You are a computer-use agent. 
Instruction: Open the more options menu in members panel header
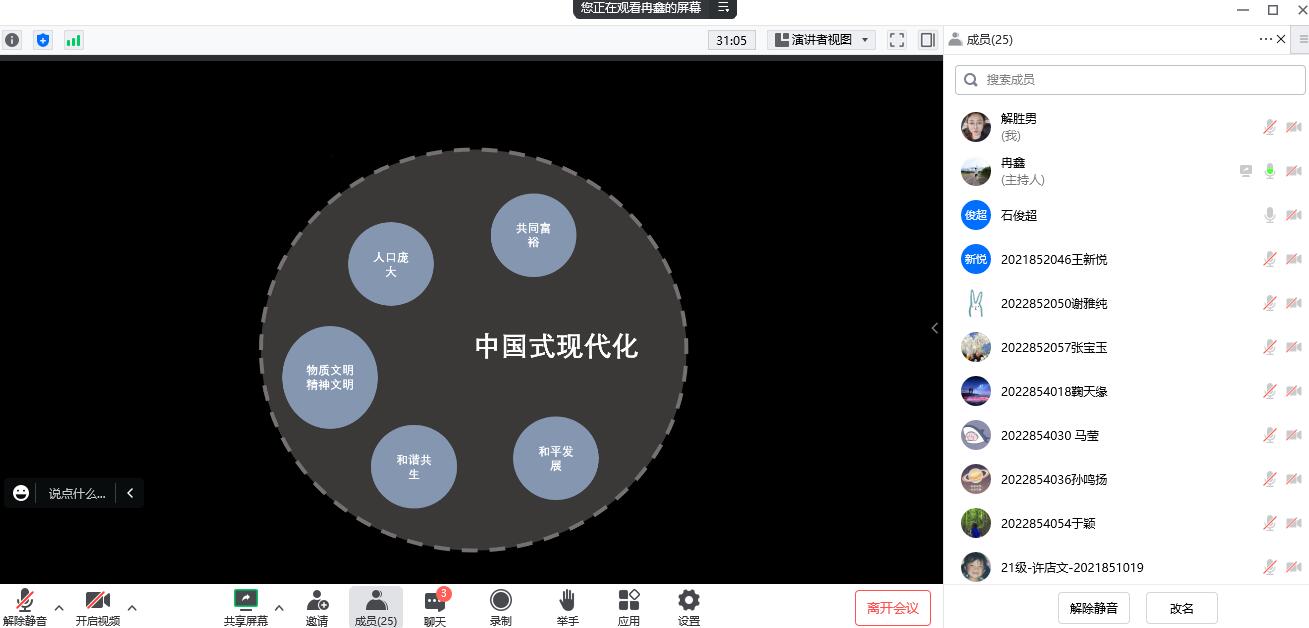1265,39
